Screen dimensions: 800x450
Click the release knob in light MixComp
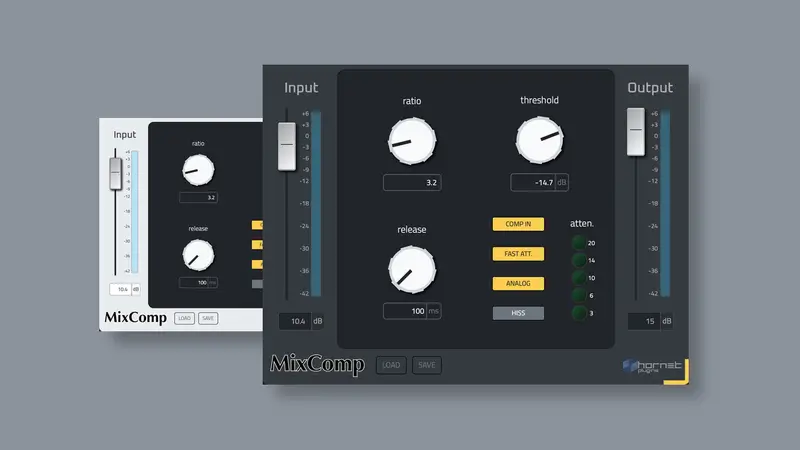(x=198, y=255)
